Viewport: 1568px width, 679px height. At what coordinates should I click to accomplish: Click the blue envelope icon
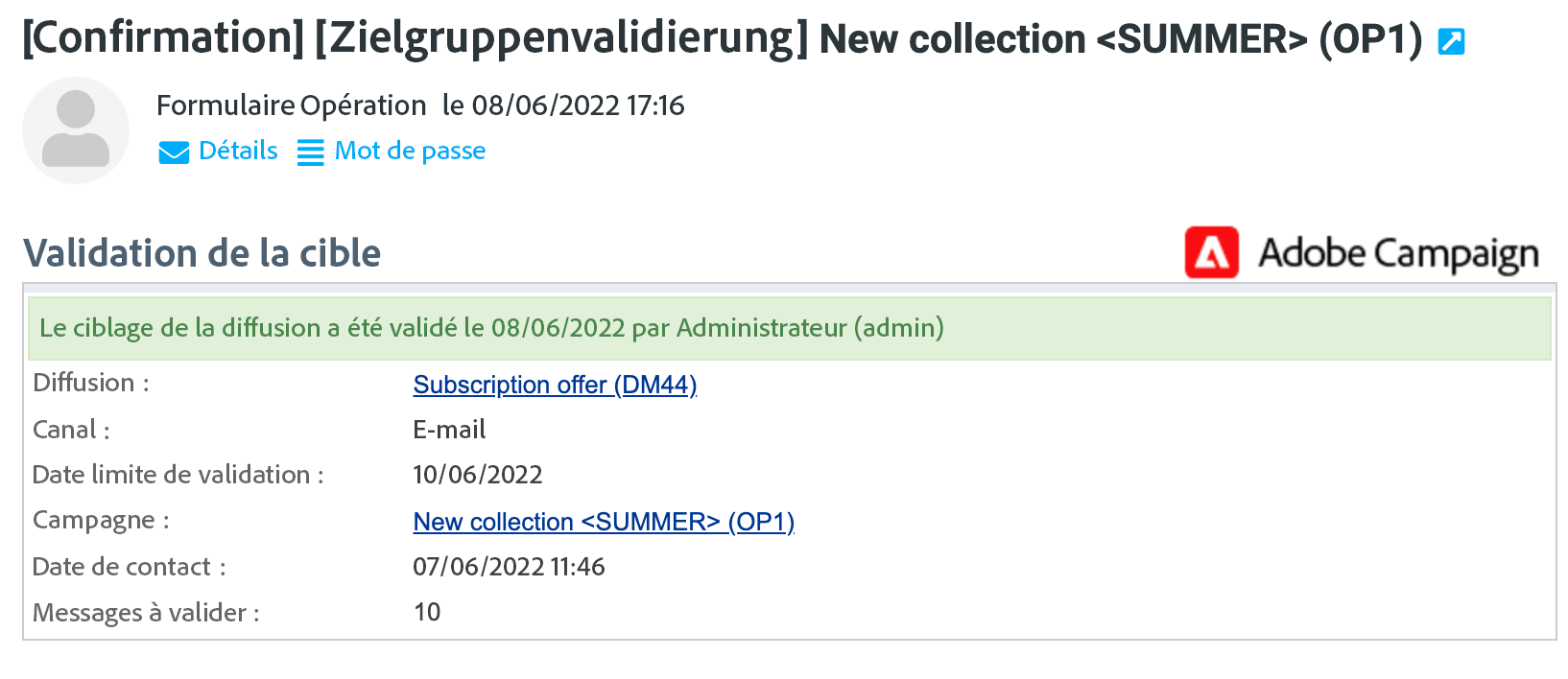[x=174, y=152]
